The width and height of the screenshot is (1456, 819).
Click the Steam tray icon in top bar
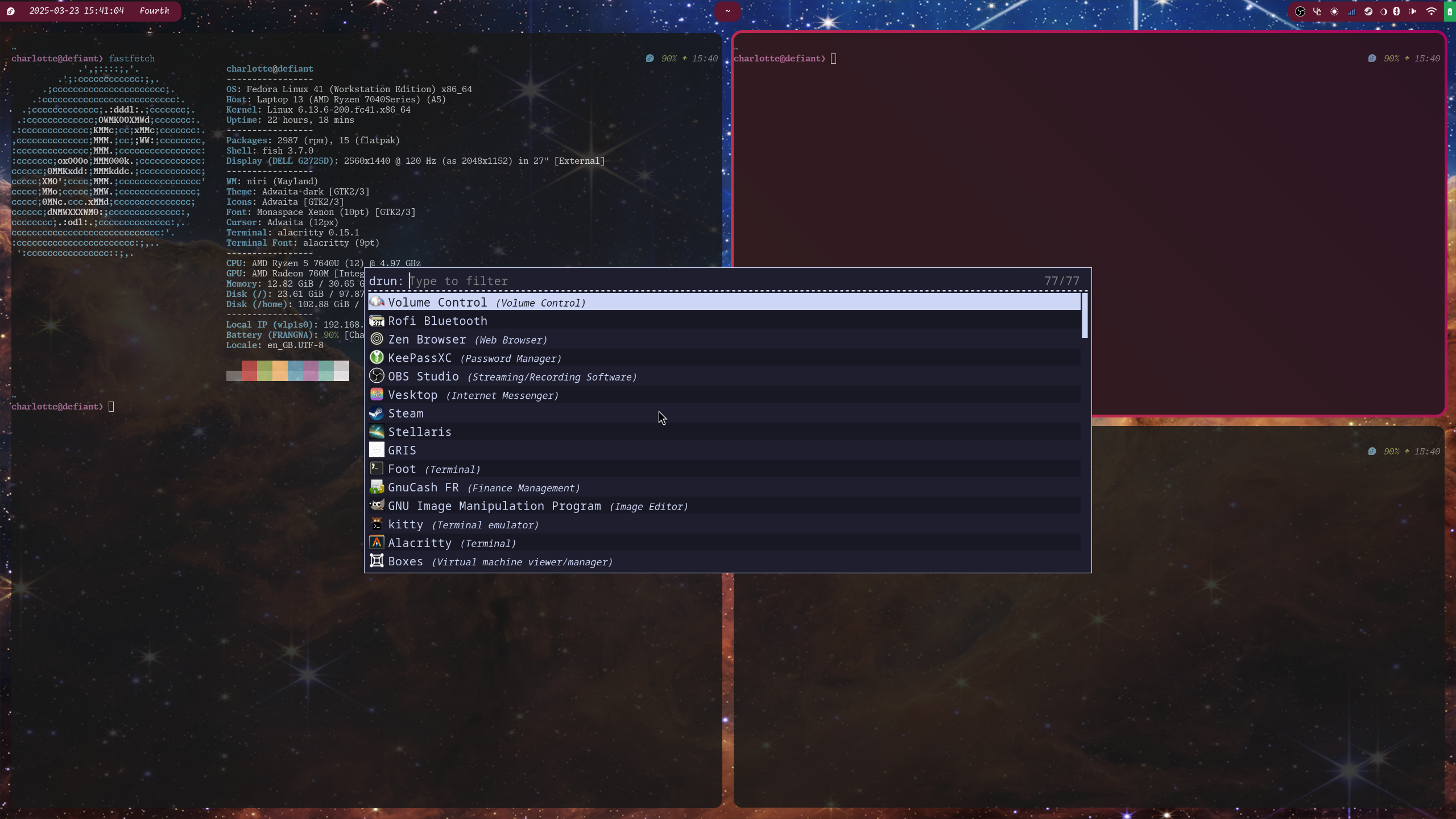pyautogui.click(x=1368, y=11)
